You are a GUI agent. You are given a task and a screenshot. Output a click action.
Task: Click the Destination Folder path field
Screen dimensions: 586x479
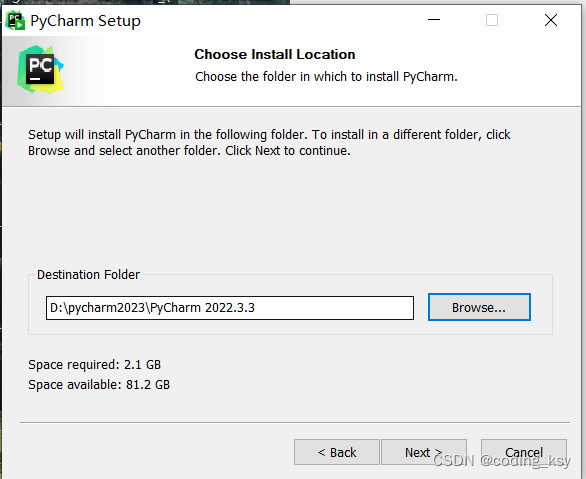pyautogui.click(x=229, y=308)
